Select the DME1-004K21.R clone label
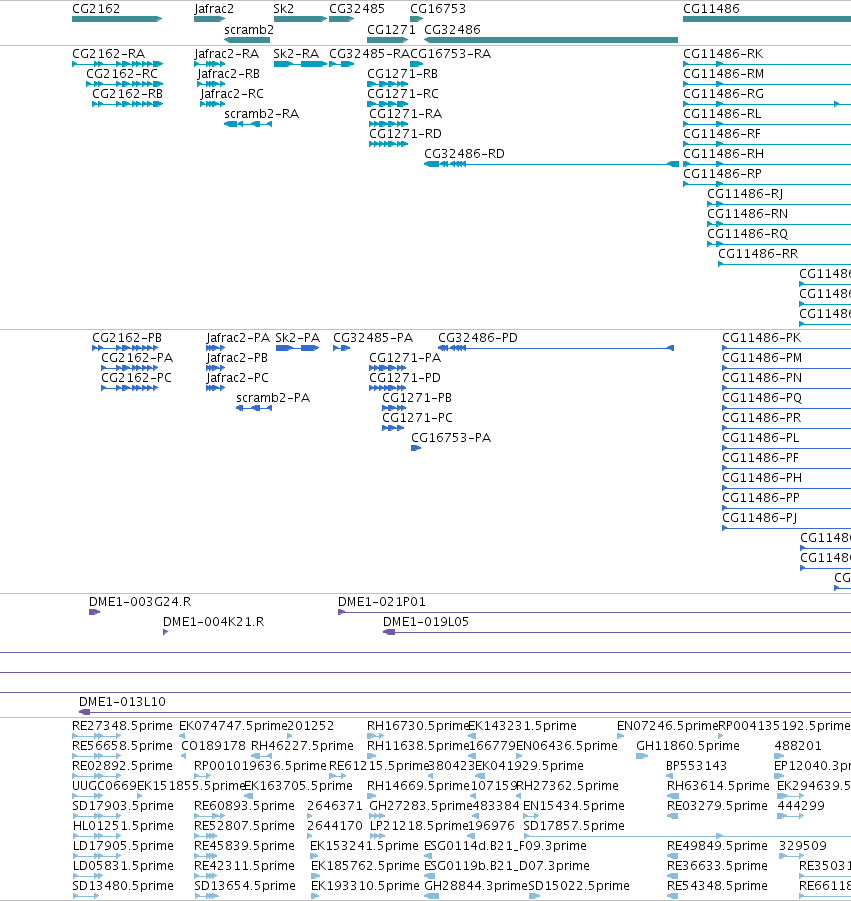Image resolution: width=851 pixels, height=901 pixels. (x=214, y=622)
